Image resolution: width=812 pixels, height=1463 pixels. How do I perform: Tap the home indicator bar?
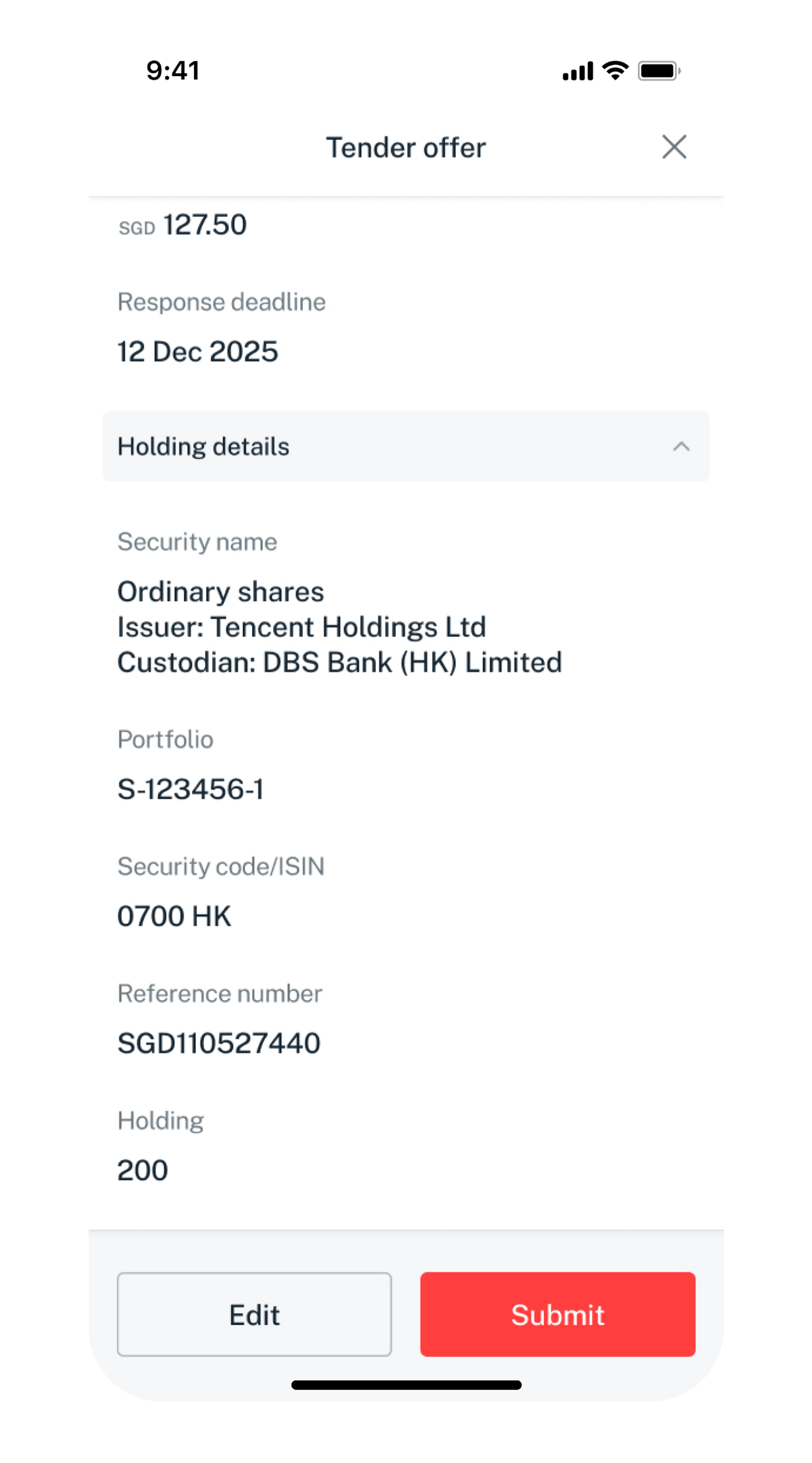(x=406, y=1385)
